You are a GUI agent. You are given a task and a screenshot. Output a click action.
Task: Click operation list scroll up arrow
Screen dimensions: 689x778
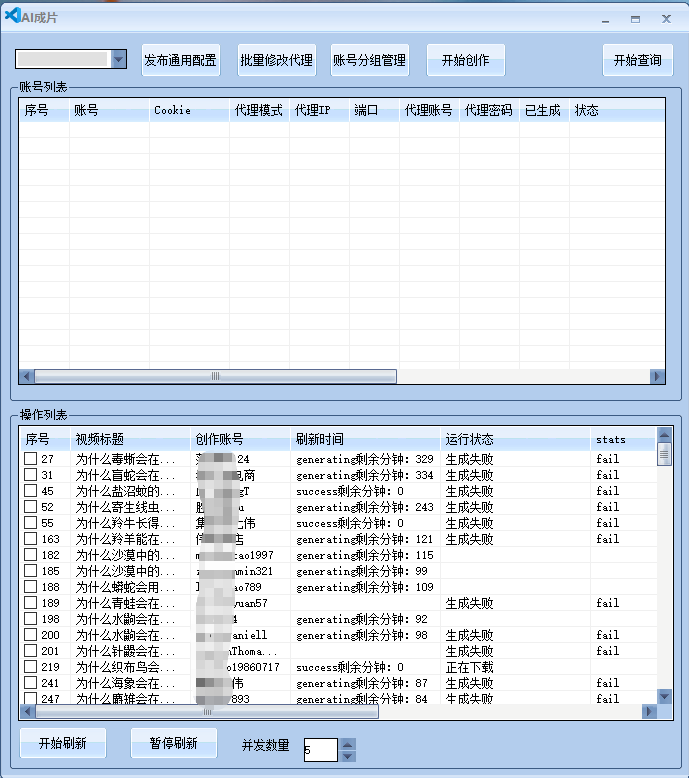665,435
